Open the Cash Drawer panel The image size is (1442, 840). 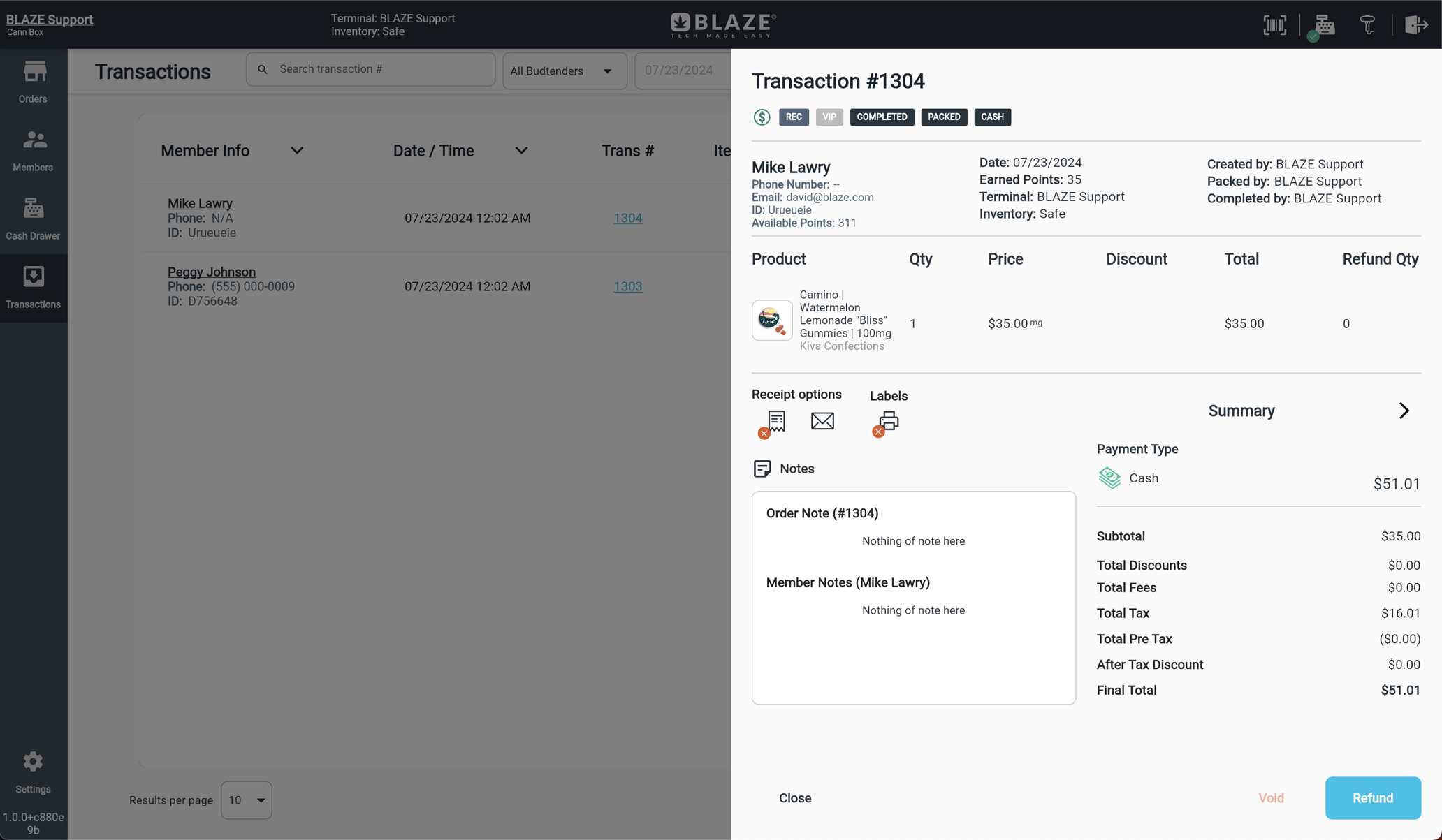pos(33,216)
